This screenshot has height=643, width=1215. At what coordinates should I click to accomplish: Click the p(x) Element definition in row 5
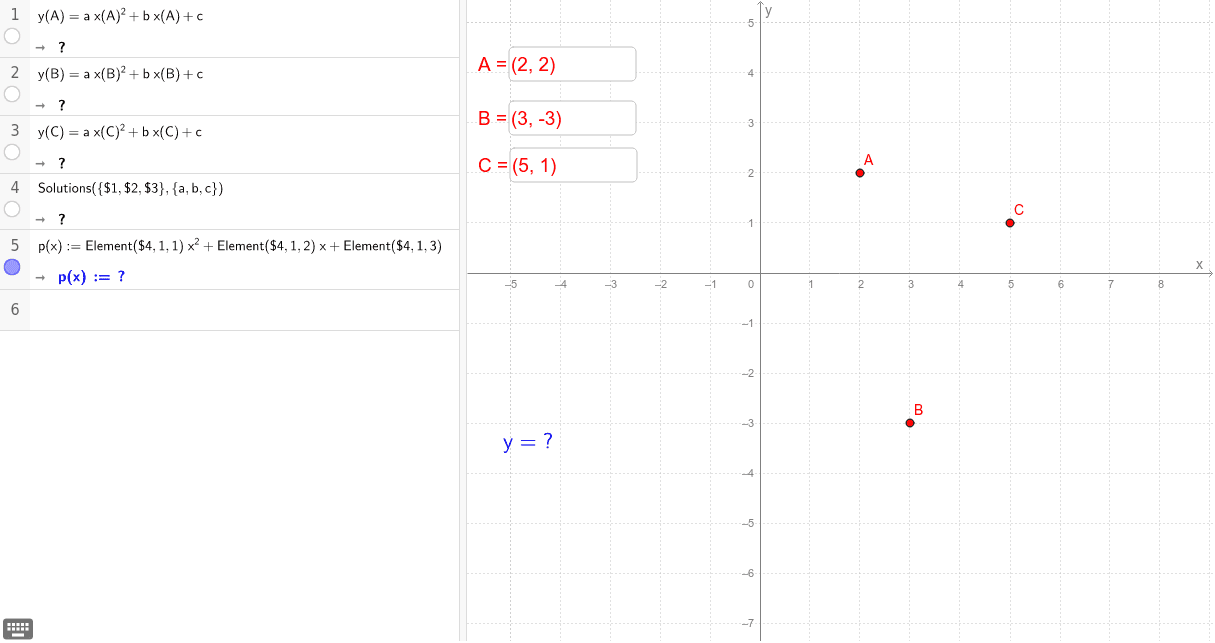click(240, 246)
